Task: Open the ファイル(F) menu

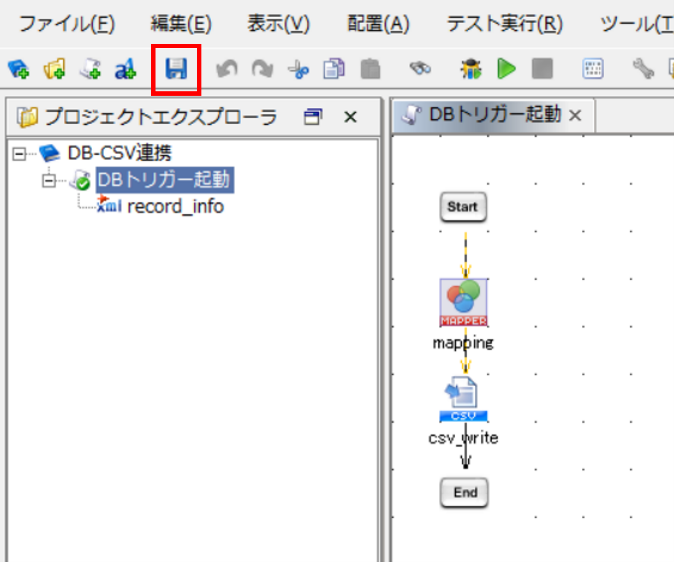Action: tap(67, 24)
